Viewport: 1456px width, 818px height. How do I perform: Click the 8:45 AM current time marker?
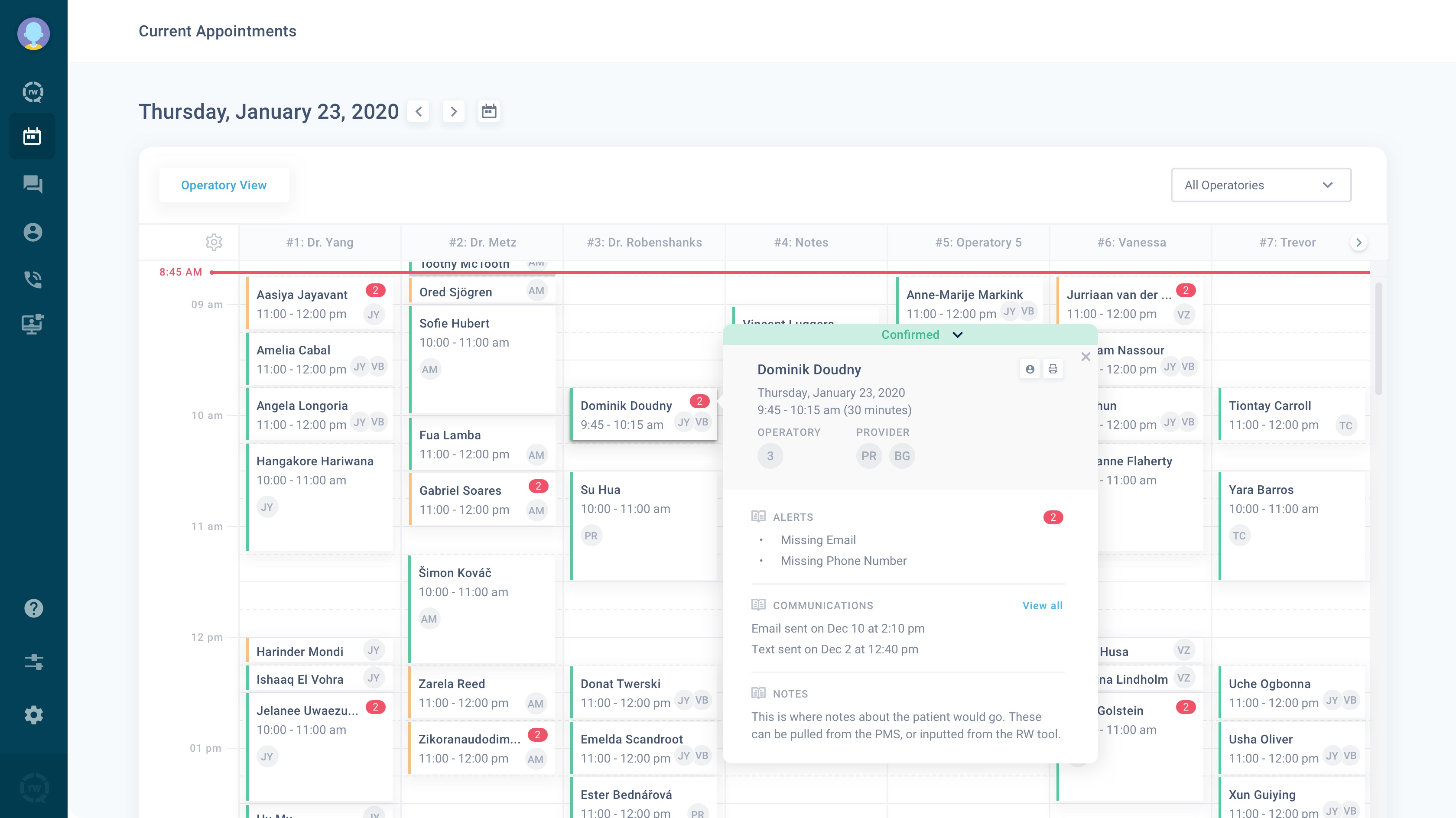(x=180, y=272)
